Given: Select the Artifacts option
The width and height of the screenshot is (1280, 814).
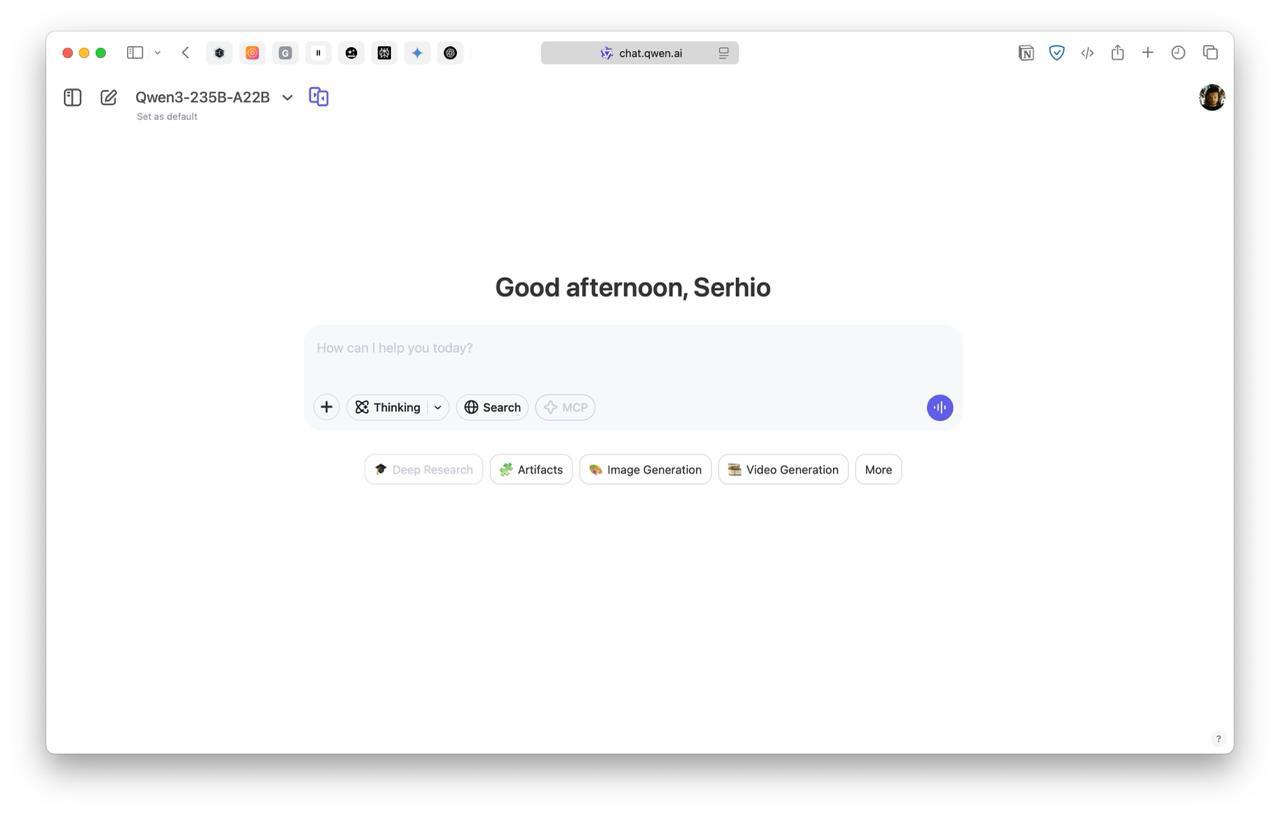Looking at the screenshot, I should pos(531,470).
